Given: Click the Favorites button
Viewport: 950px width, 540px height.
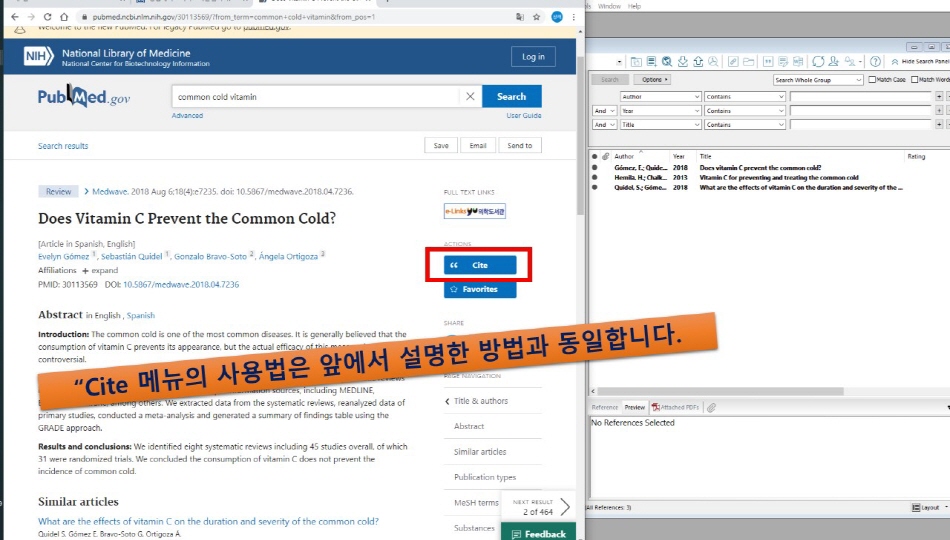Looking at the screenshot, I should point(480,289).
